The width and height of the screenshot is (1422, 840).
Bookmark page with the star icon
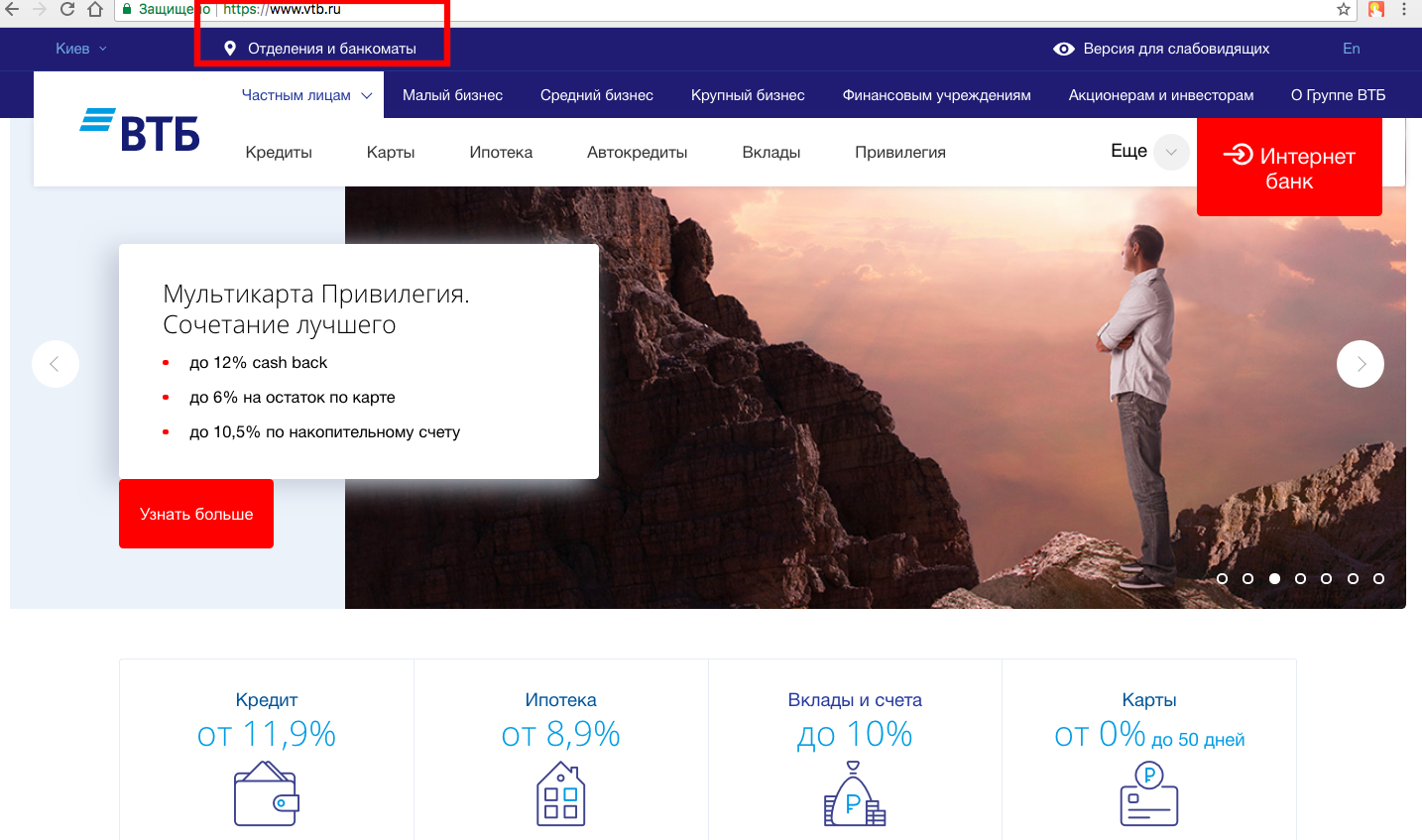[1344, 9]
